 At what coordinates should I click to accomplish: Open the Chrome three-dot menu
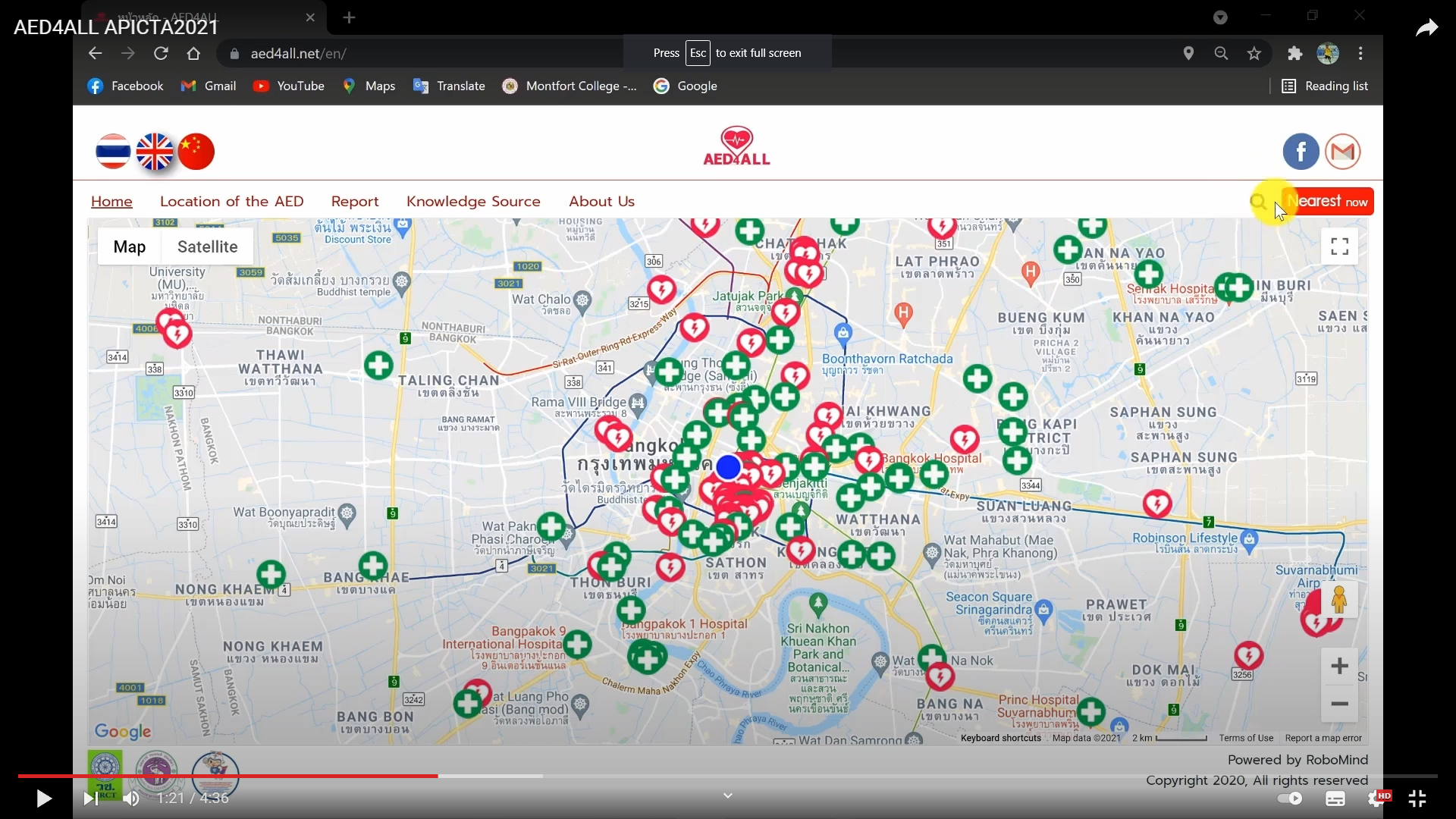(x=1361, y=53)
